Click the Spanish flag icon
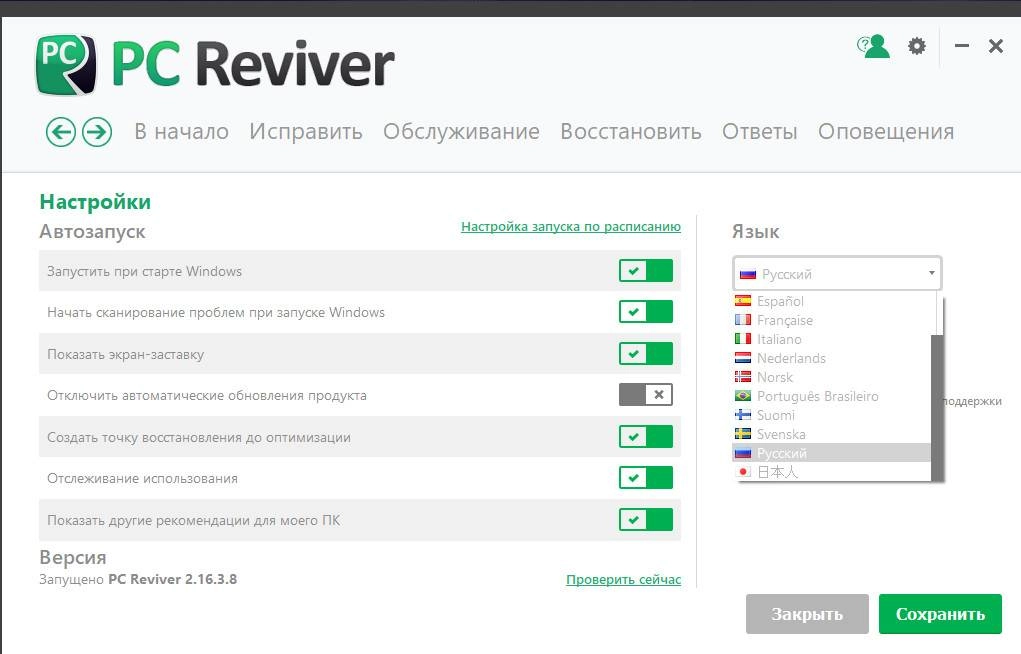The image size is (1021, 654). point(743,301)
